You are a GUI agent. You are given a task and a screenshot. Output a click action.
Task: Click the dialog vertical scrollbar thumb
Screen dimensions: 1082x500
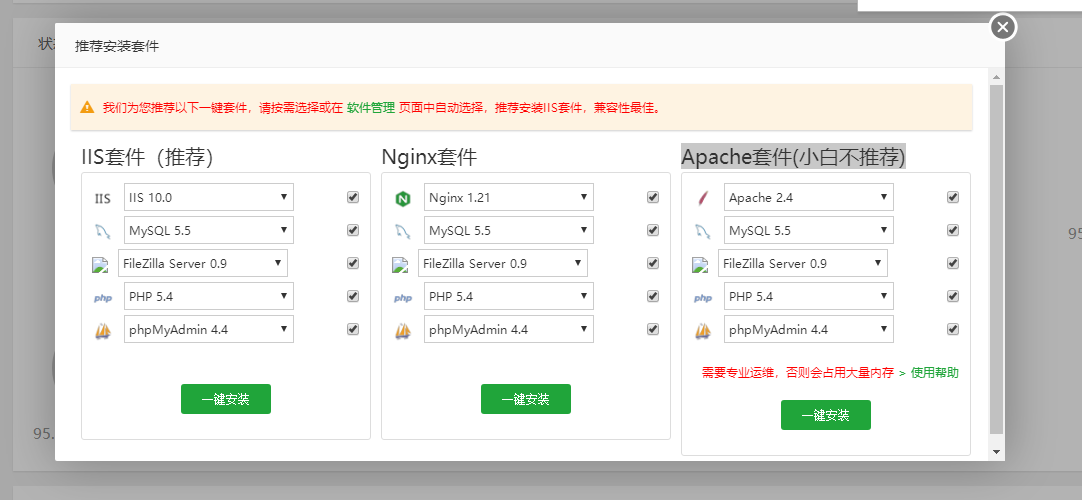pos(996,259)
